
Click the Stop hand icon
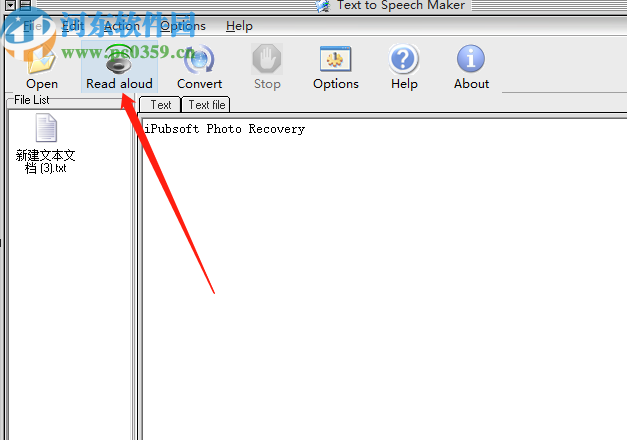coord(267,59)
